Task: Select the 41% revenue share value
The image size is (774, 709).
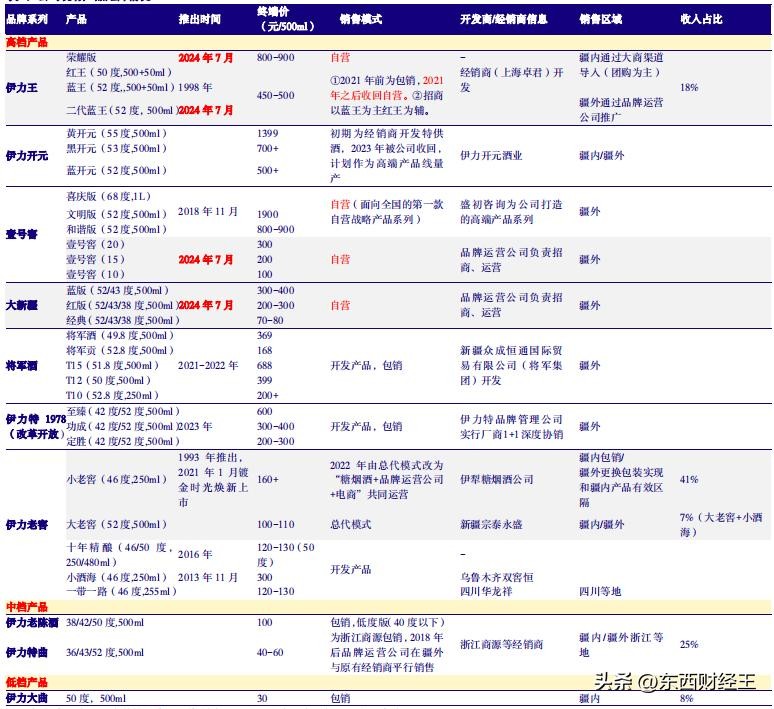Action: pyautogui.click(x=688, y=480)
